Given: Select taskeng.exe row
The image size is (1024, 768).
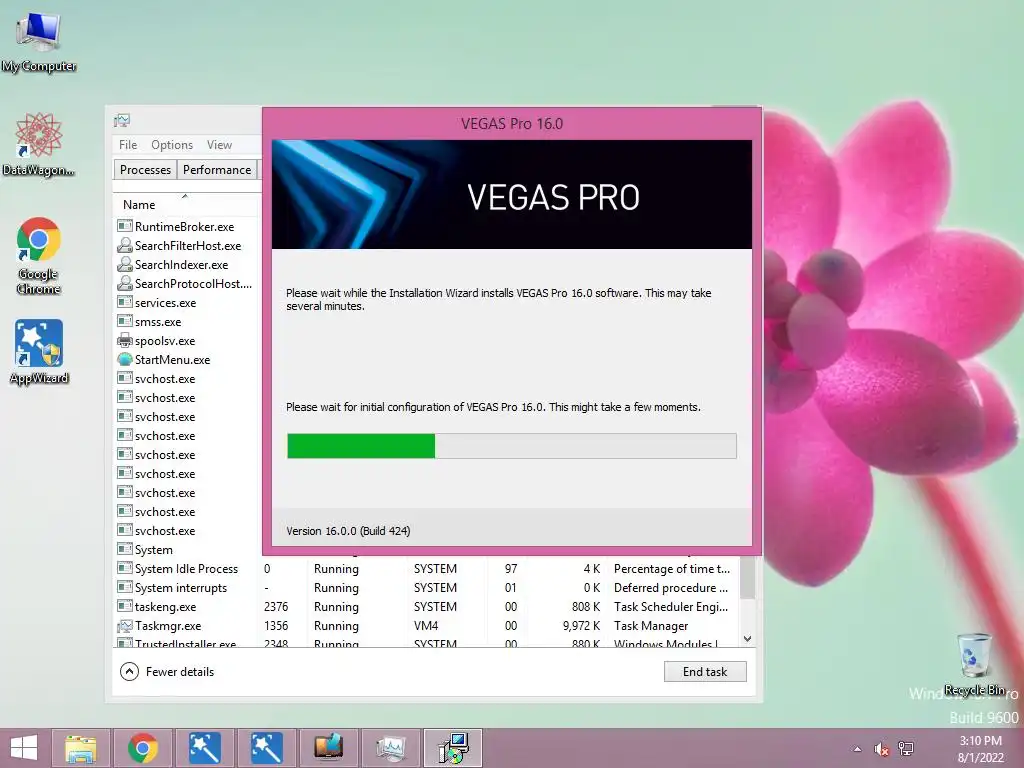Looking at the screenshot, I should tap(427, 607).
